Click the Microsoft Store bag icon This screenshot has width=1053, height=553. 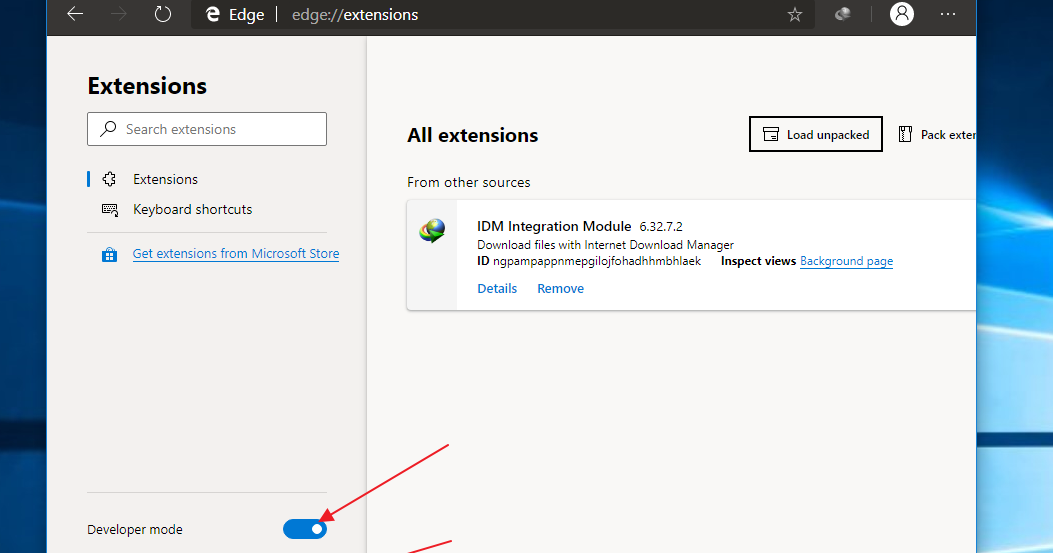click(109, 255)
